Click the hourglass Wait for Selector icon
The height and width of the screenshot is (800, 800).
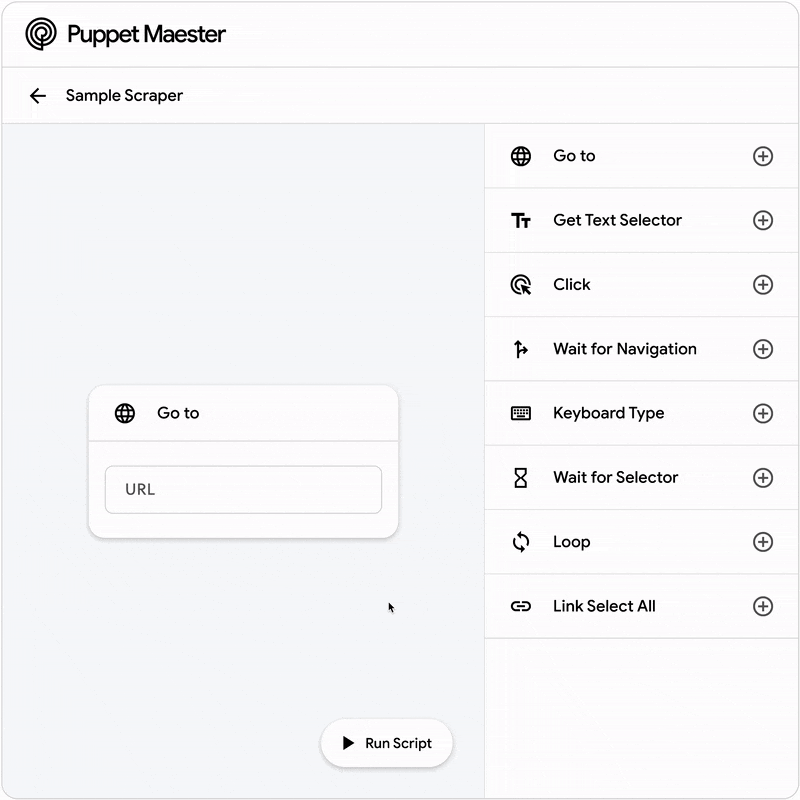tap(521, 478)
